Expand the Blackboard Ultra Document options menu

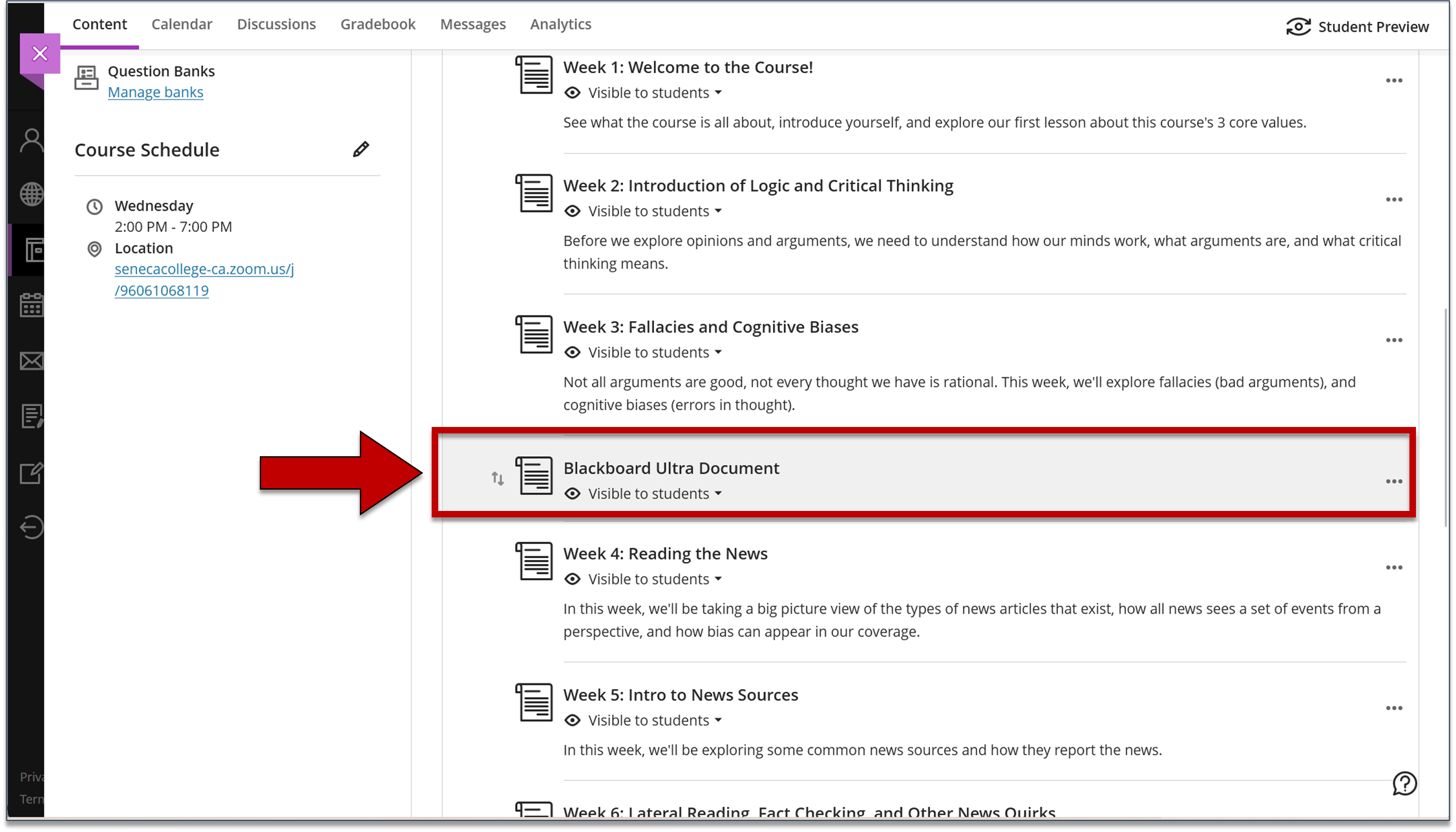click(x=1394, y=481)
